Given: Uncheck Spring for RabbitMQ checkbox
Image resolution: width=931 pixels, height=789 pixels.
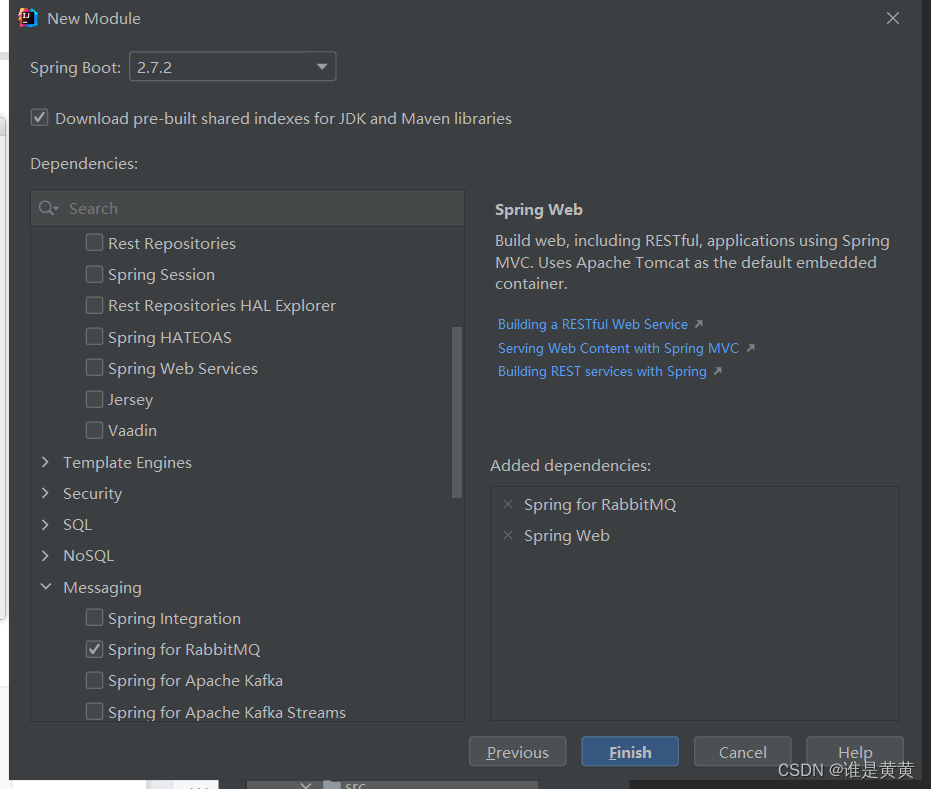Looking at the screenshot, I should (94, 649).
